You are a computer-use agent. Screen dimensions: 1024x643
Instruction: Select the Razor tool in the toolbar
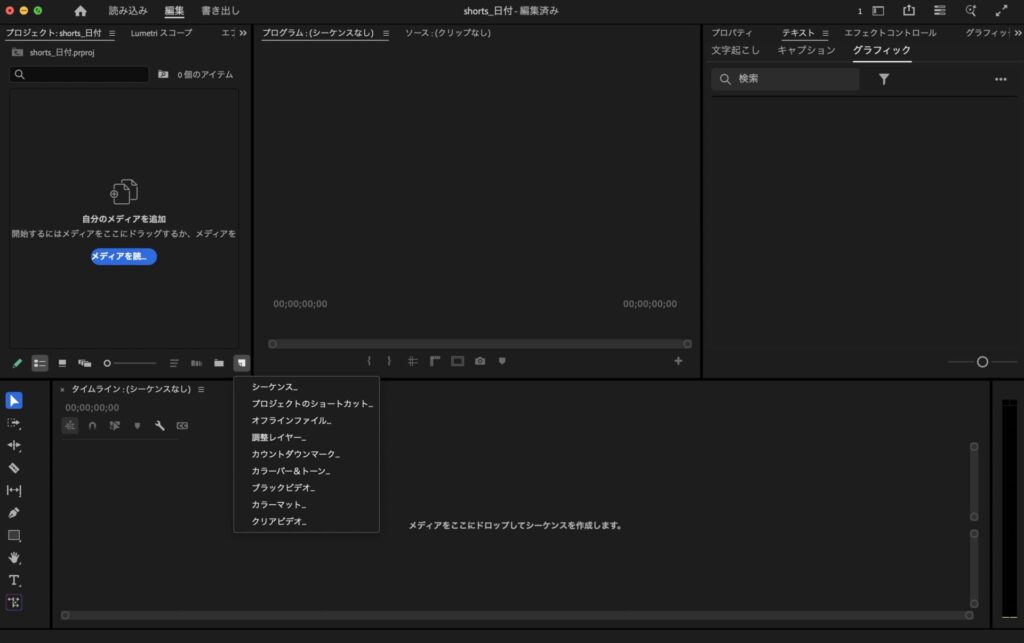pos(14,468)
